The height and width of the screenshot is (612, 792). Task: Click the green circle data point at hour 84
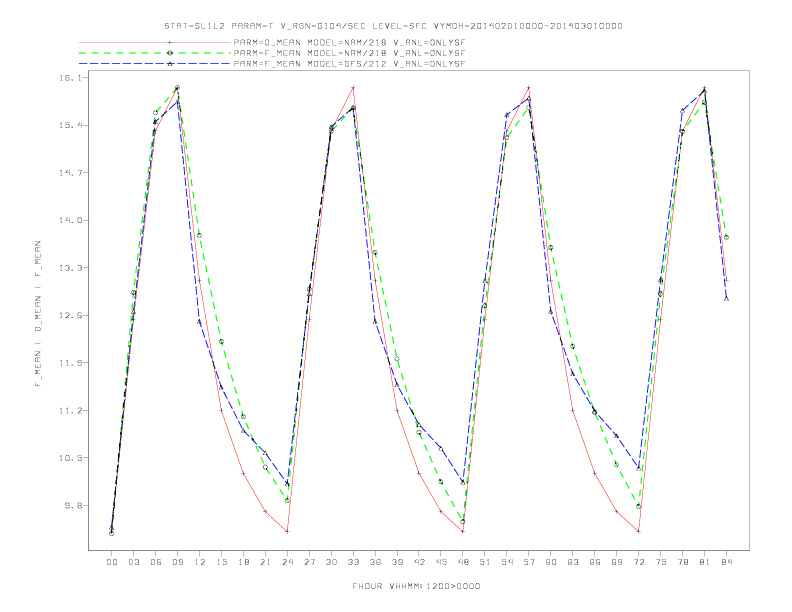[726, 237]
